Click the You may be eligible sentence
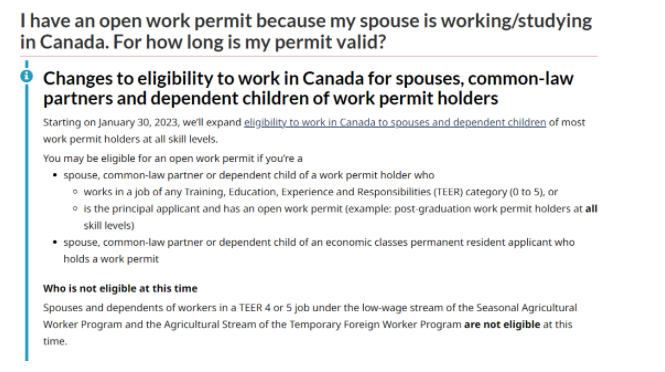 pyautogui.click(x=173, y=159)
